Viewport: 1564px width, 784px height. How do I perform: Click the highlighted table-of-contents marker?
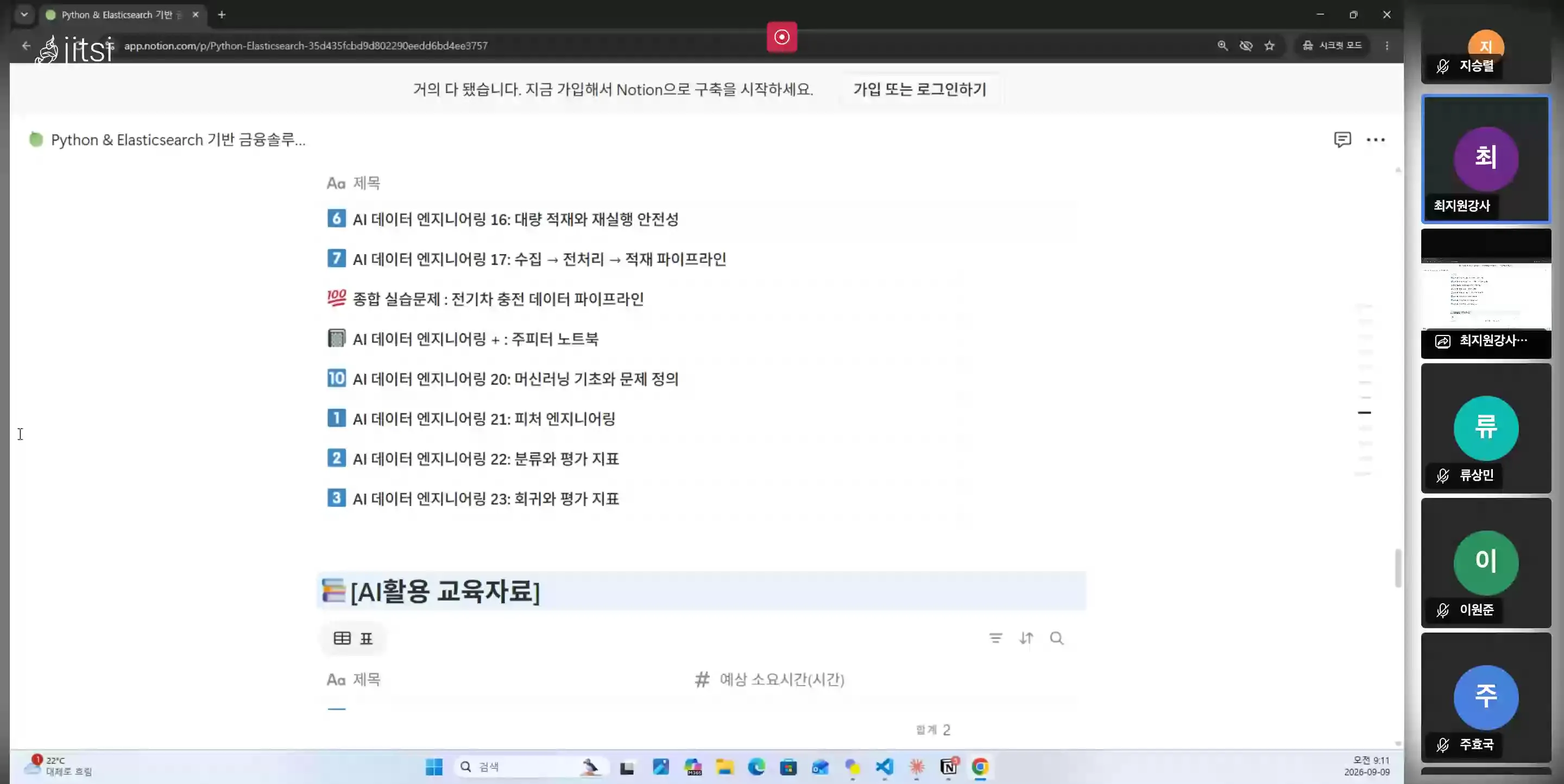pyautogui.click(x=1364, y=413)
